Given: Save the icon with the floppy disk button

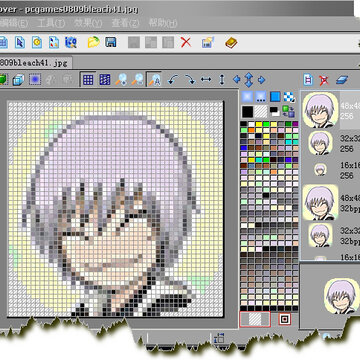Looking at the screenshot, I should [111, 42].
